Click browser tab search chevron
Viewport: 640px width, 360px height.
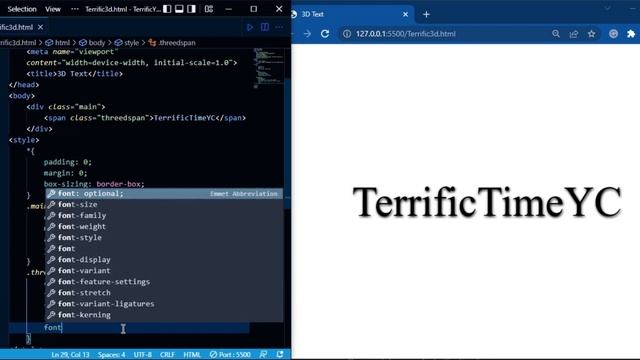tap(608, 9)
